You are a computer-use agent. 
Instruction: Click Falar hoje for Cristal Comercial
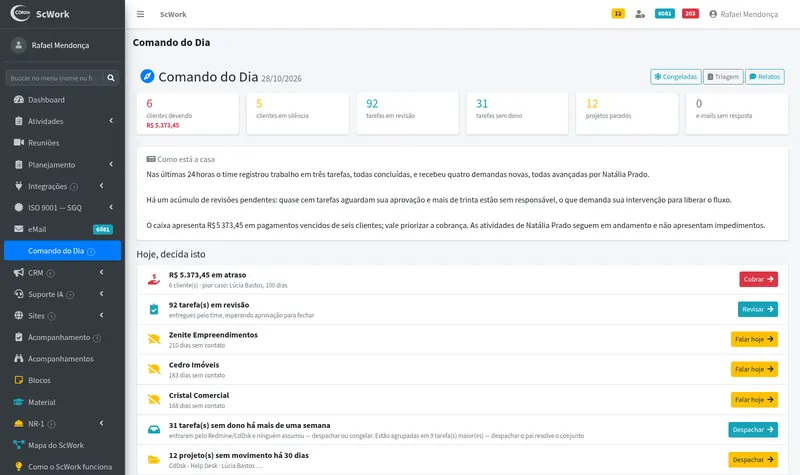click(x=754, y=399)
